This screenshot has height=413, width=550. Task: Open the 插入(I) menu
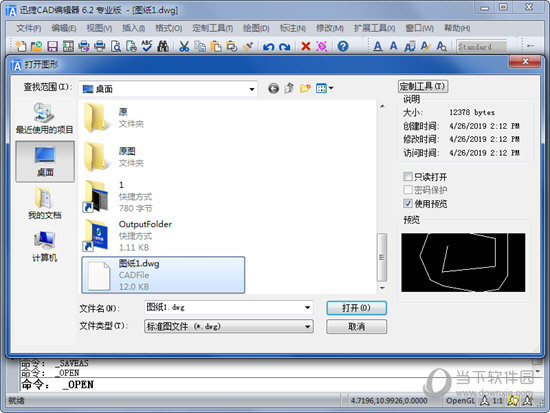(x=133, y=28)
